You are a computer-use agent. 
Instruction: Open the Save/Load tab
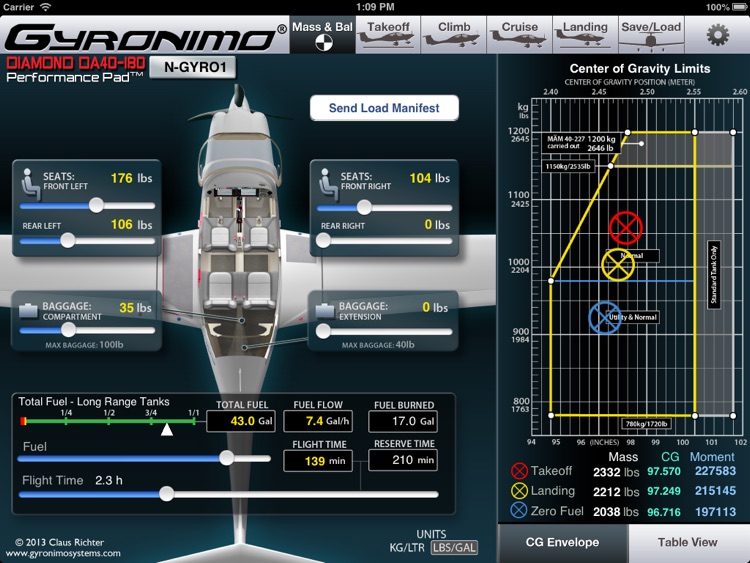651,34
